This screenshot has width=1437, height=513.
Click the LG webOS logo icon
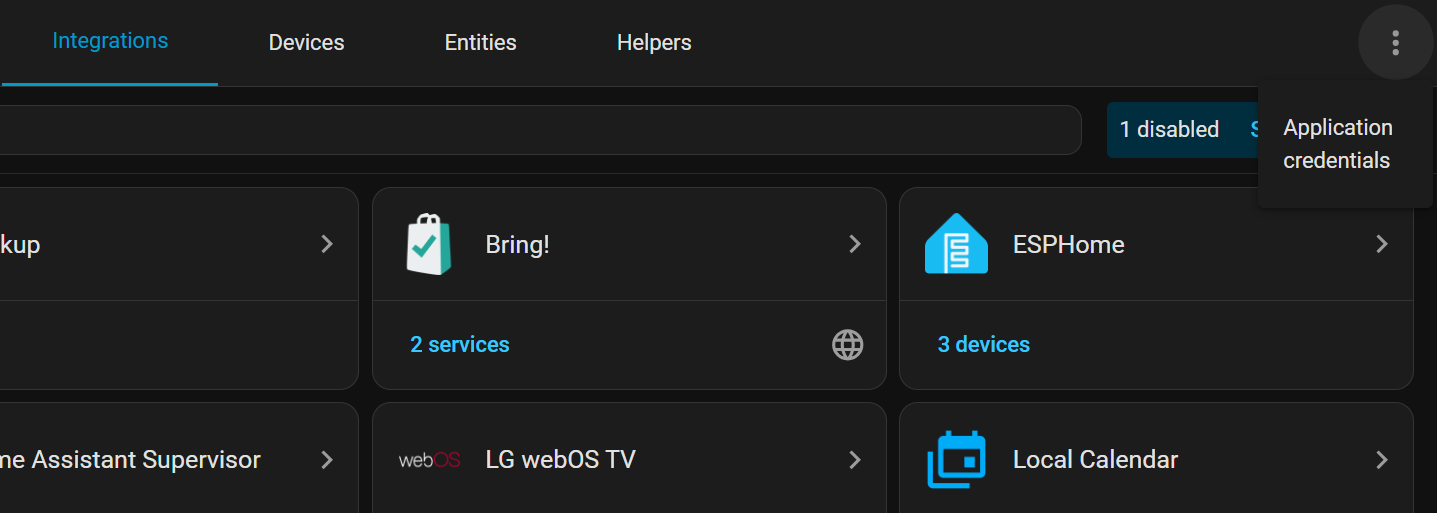[429, 460]
